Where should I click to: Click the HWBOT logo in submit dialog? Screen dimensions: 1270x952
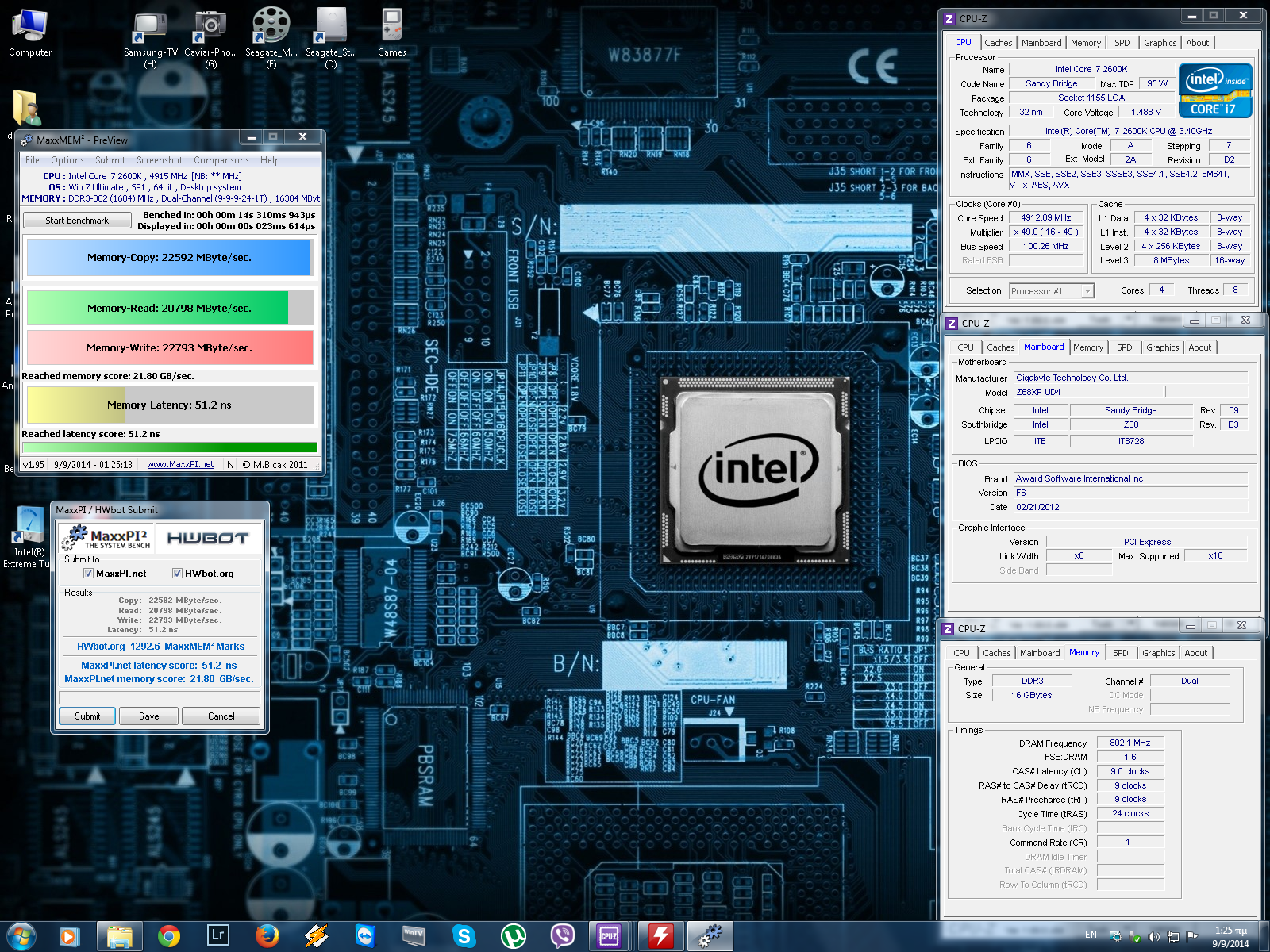(x=208, y=538)
